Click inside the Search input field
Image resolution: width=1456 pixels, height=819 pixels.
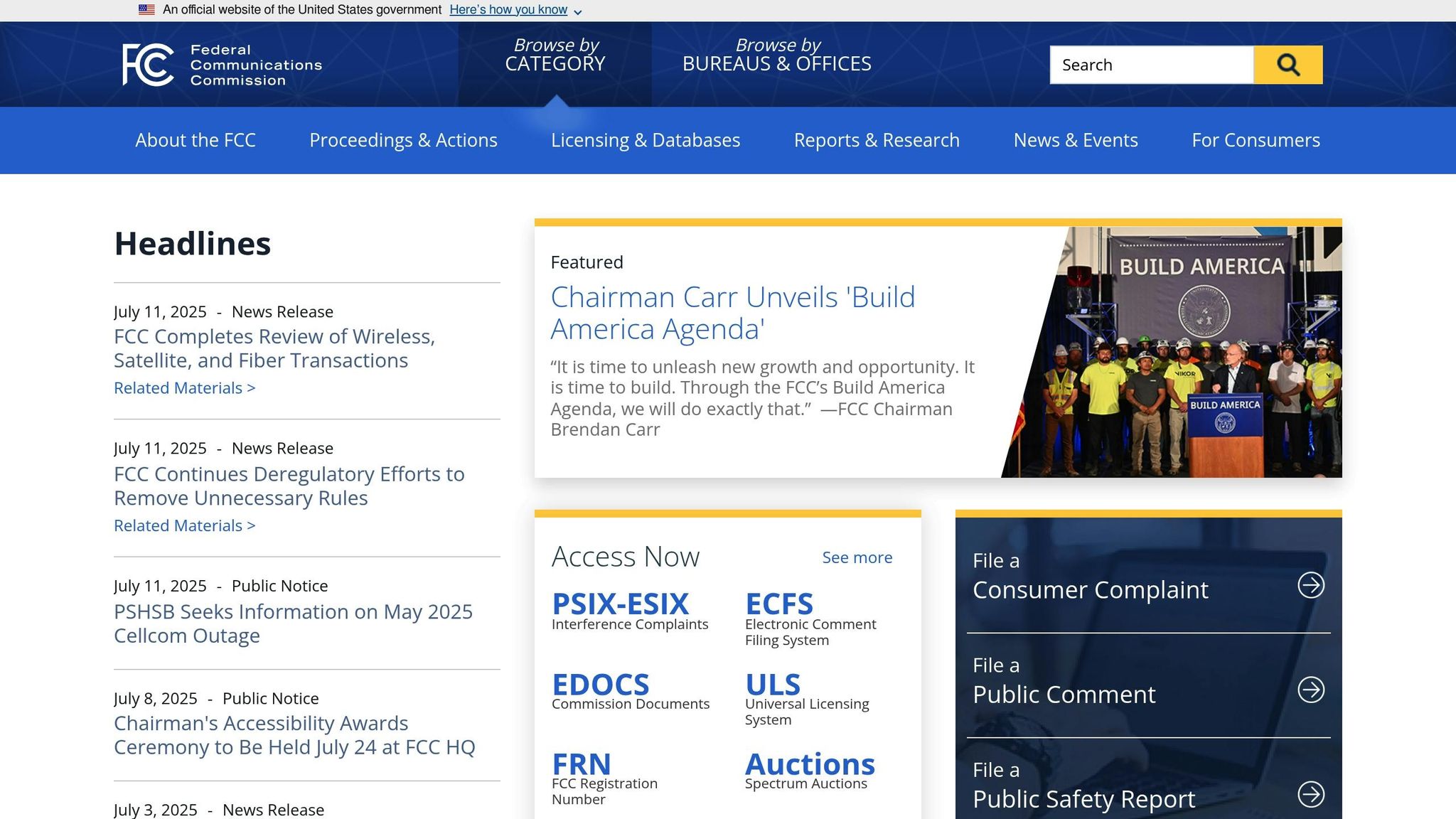coord(1152,65)
